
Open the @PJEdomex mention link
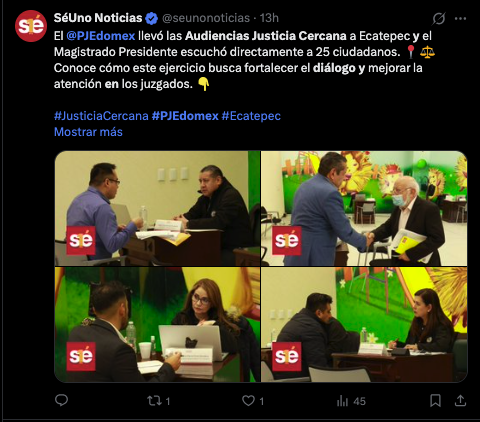pyautogui.click(x=101, y=36)
